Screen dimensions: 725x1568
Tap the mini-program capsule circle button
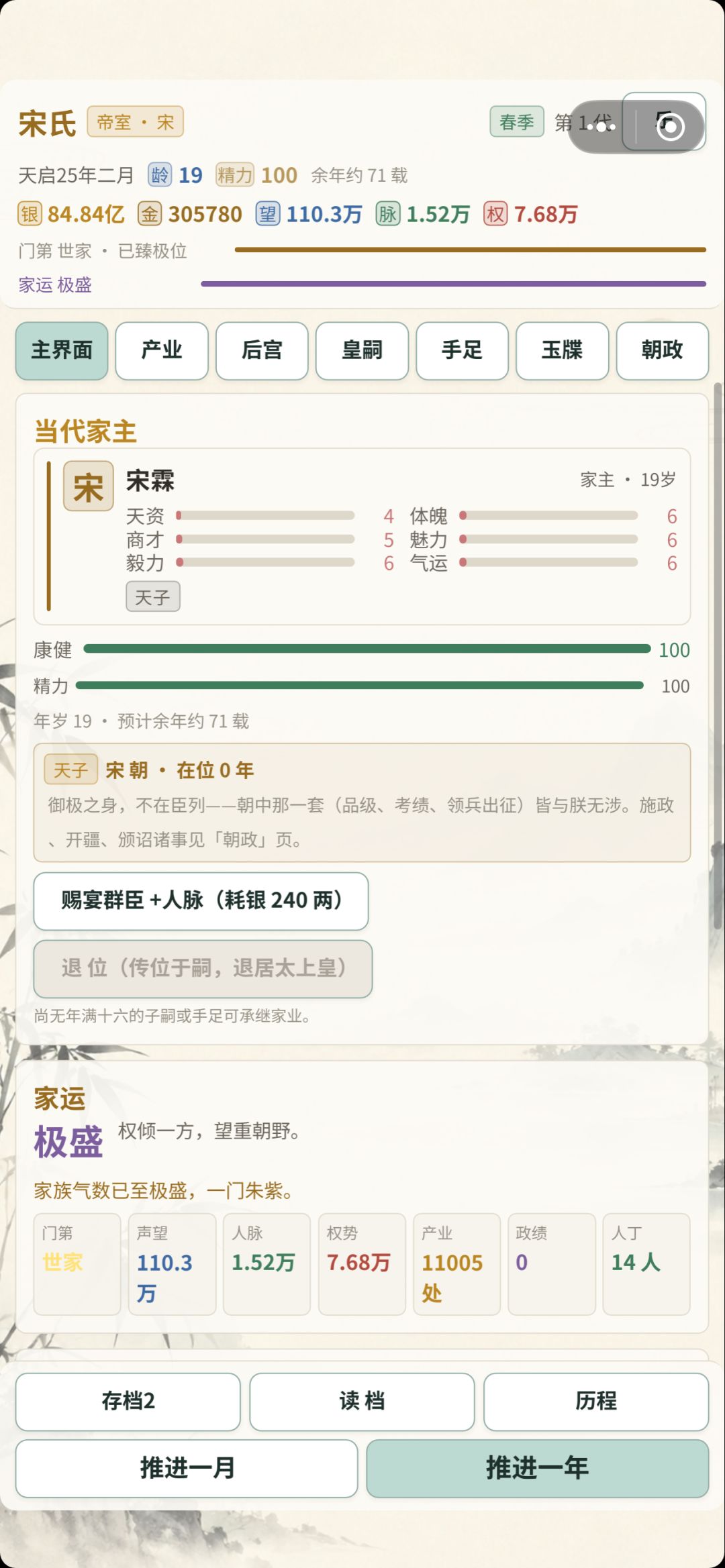669,126
